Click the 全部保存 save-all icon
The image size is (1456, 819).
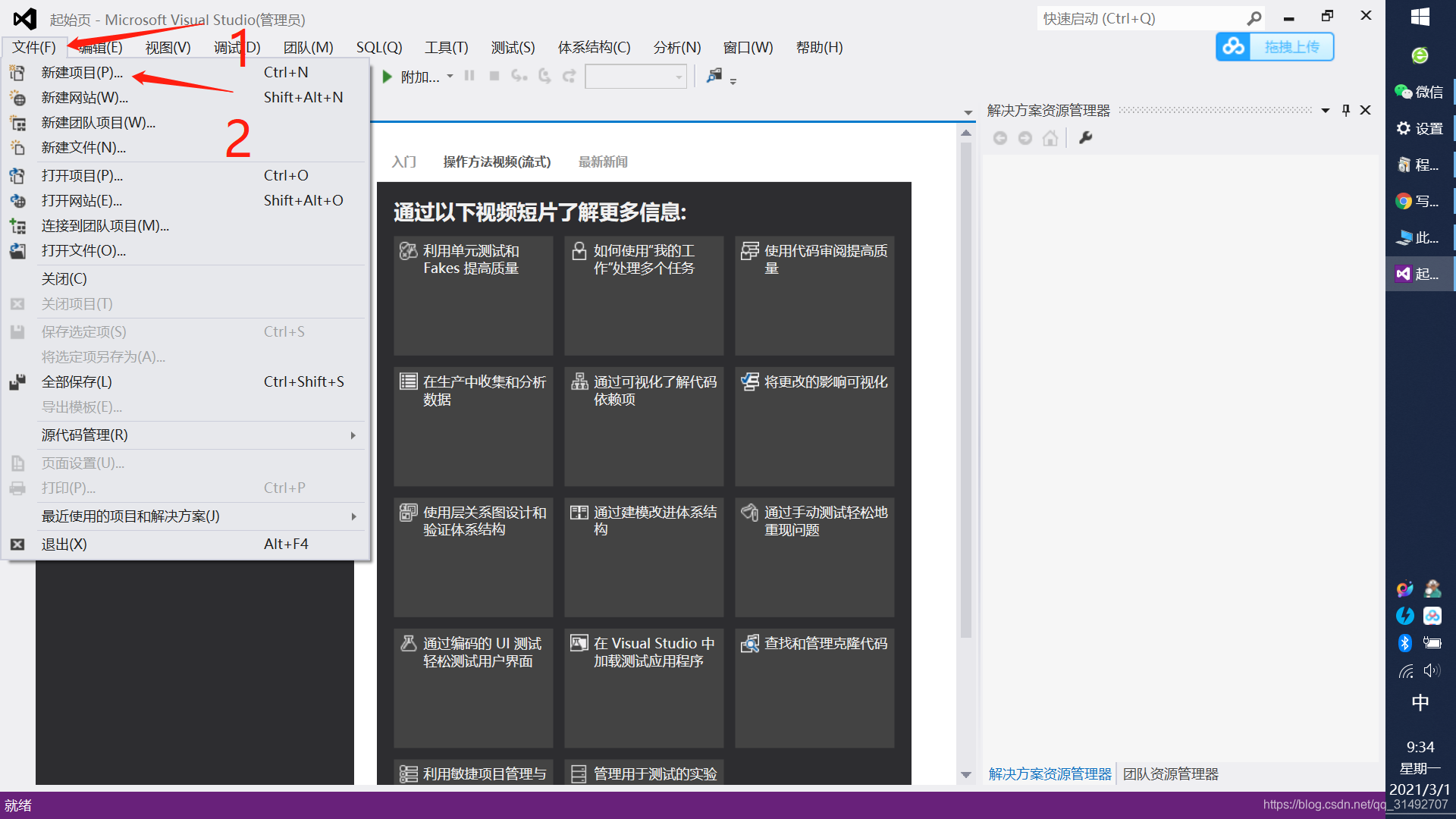(17, 381)
